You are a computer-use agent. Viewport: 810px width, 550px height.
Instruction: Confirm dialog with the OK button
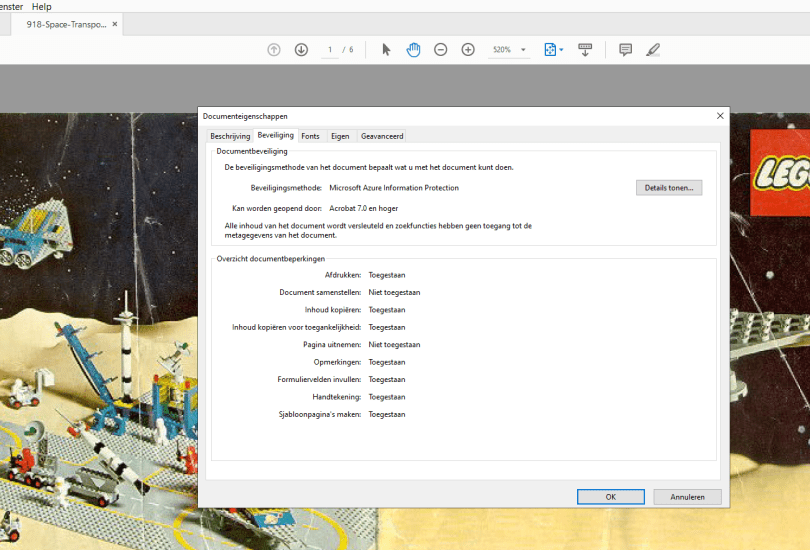[611, 497]
